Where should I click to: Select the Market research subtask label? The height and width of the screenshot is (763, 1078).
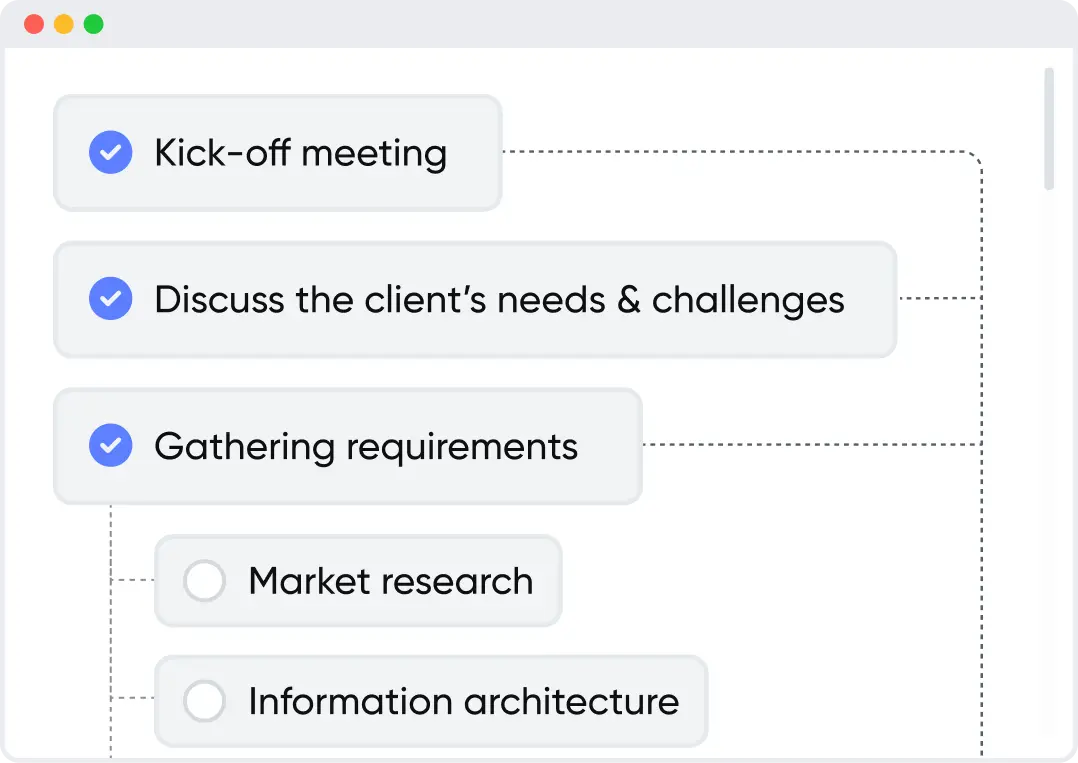pyautogui.click(x=390, y=582)
